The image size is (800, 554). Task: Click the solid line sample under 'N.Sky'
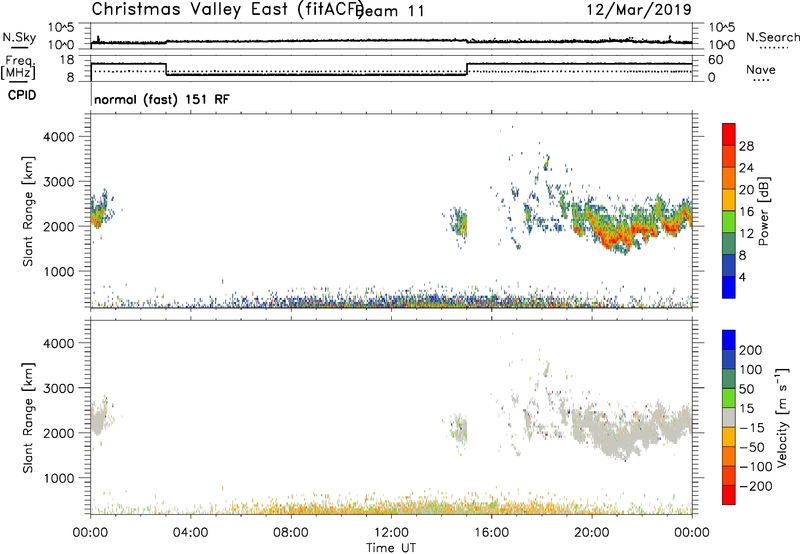coord(19,47)
